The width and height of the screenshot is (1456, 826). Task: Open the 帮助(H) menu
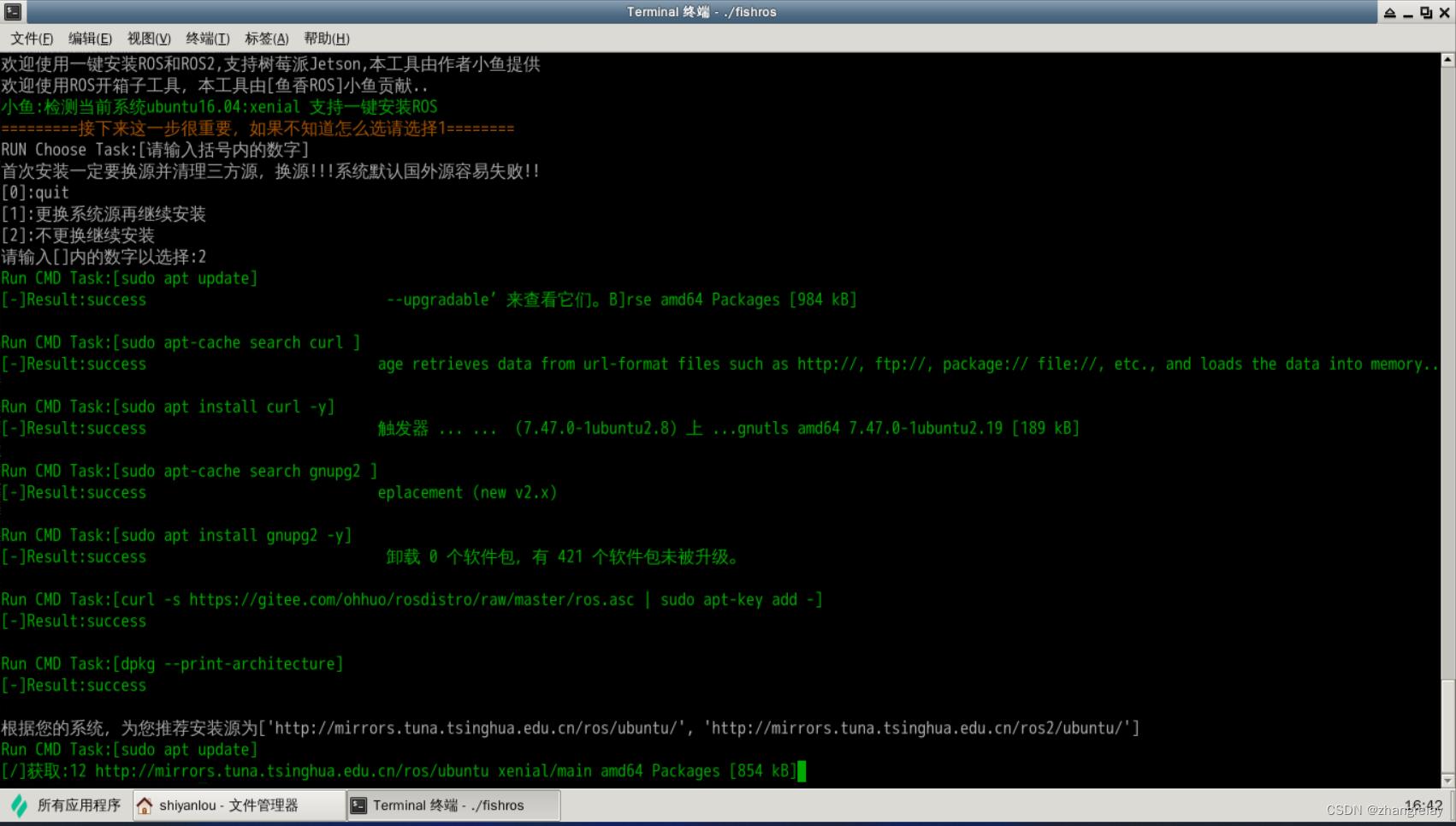click(326, 39)
